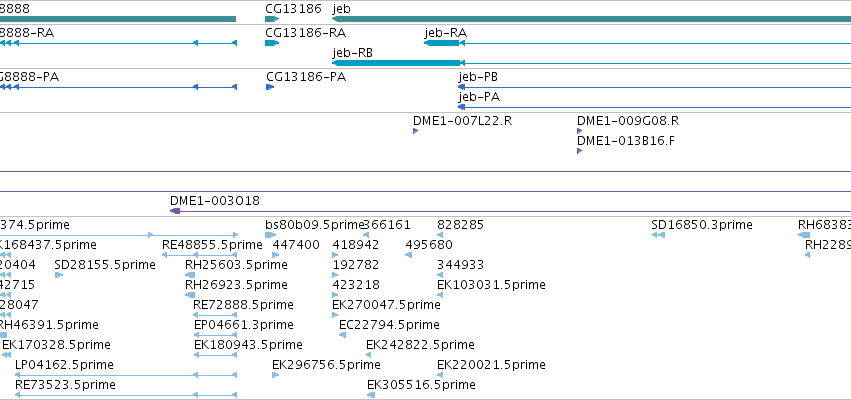851x400 pixels.
Task: Select the SD28155.5prime EST arrow
Action: 59,275
